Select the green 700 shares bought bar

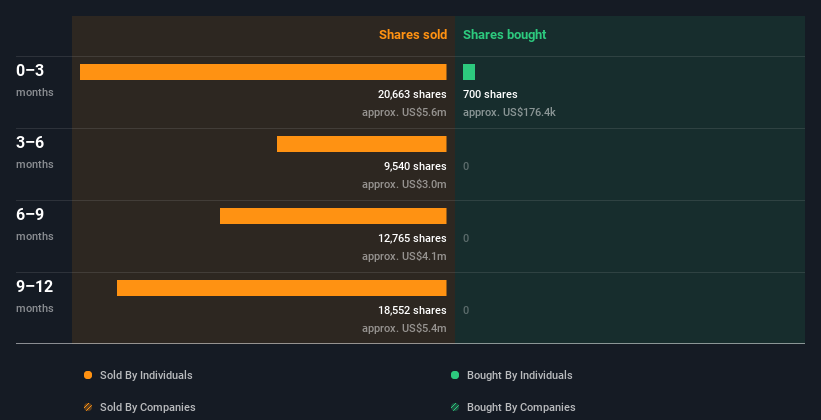point(469,72)
